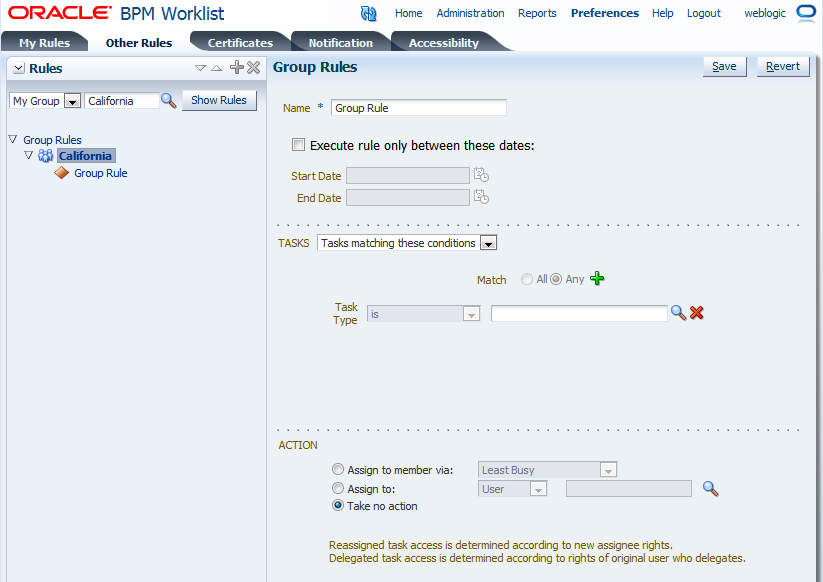Viewport: 823px width, 582px height.
Task: Click the End Date field
Action: pyautogui.click(x=407, y=197)
